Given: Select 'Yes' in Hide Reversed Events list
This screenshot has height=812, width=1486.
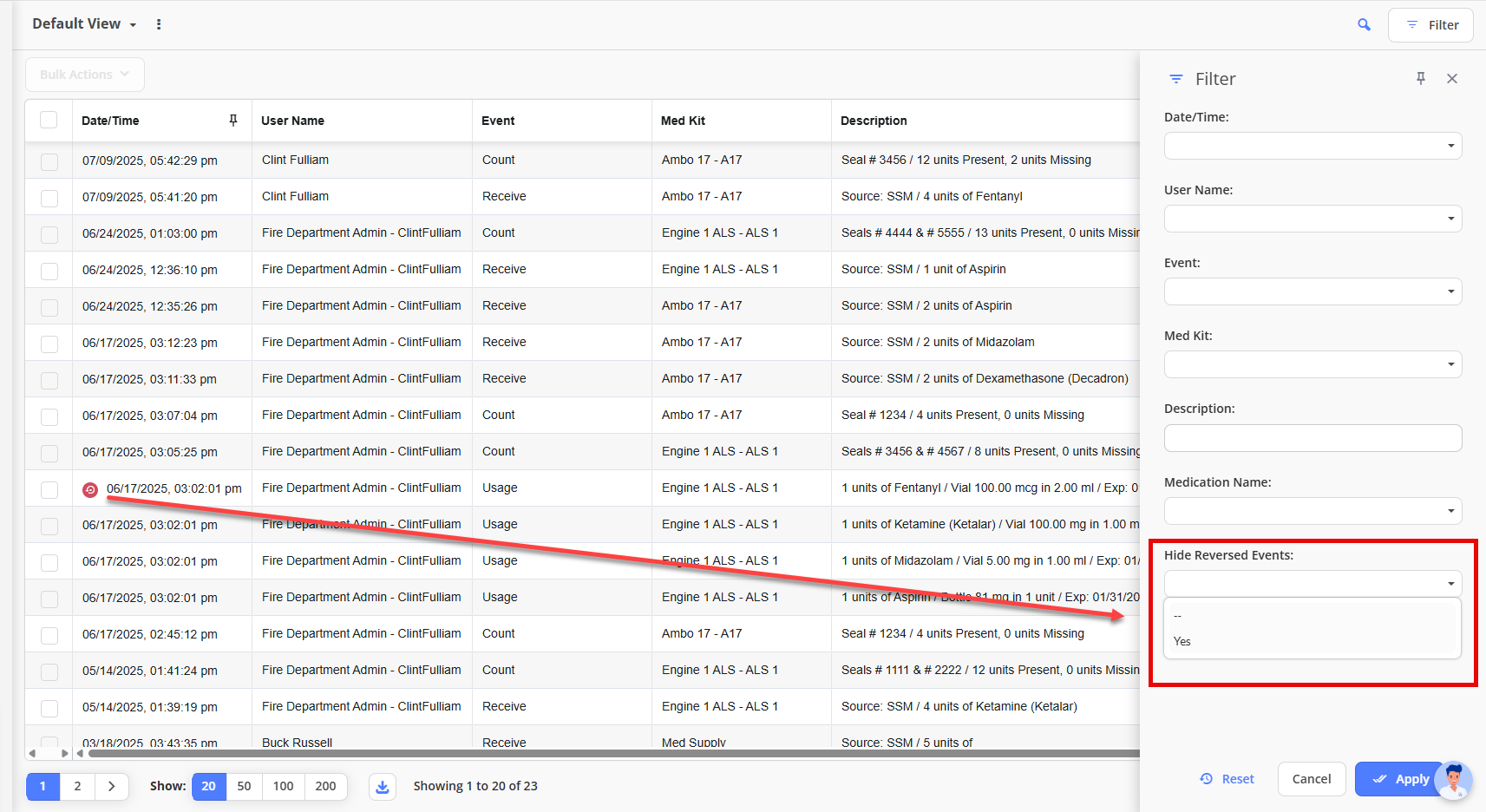Looking at the screenshot, I should coord(1313,641).
